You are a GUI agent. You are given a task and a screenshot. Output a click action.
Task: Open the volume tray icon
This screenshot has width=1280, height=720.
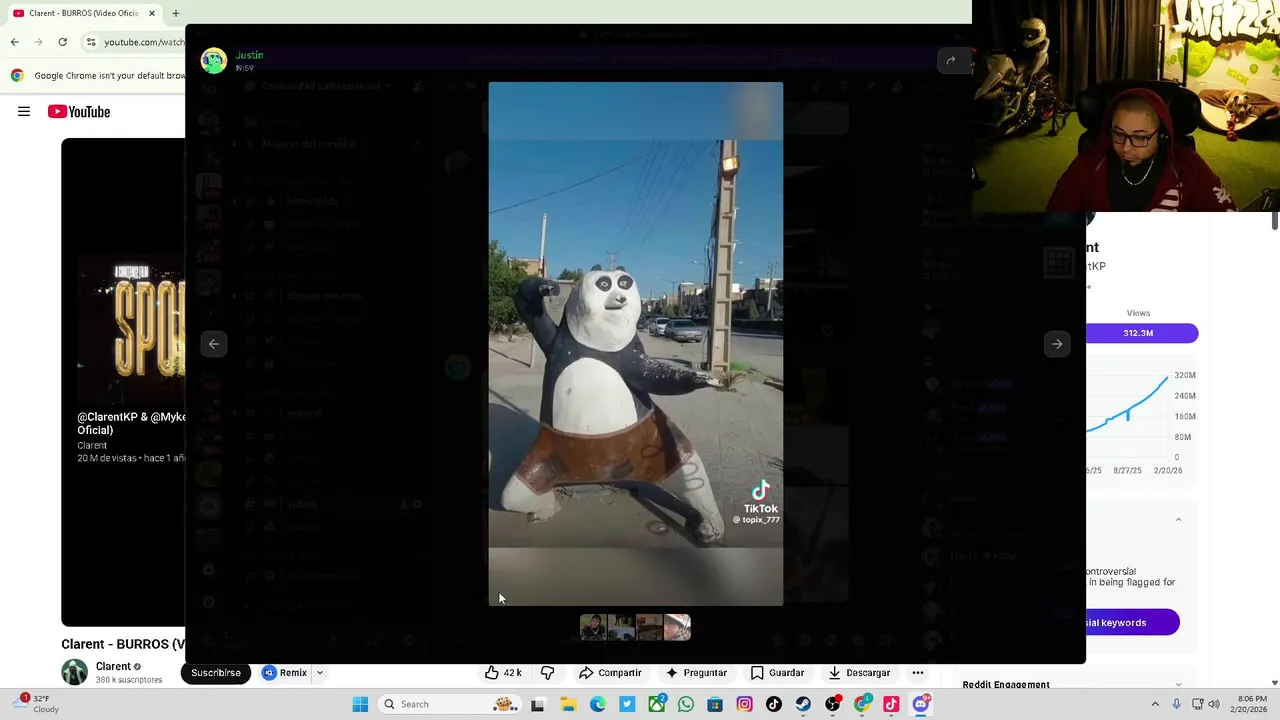[x=1214, y=704]
